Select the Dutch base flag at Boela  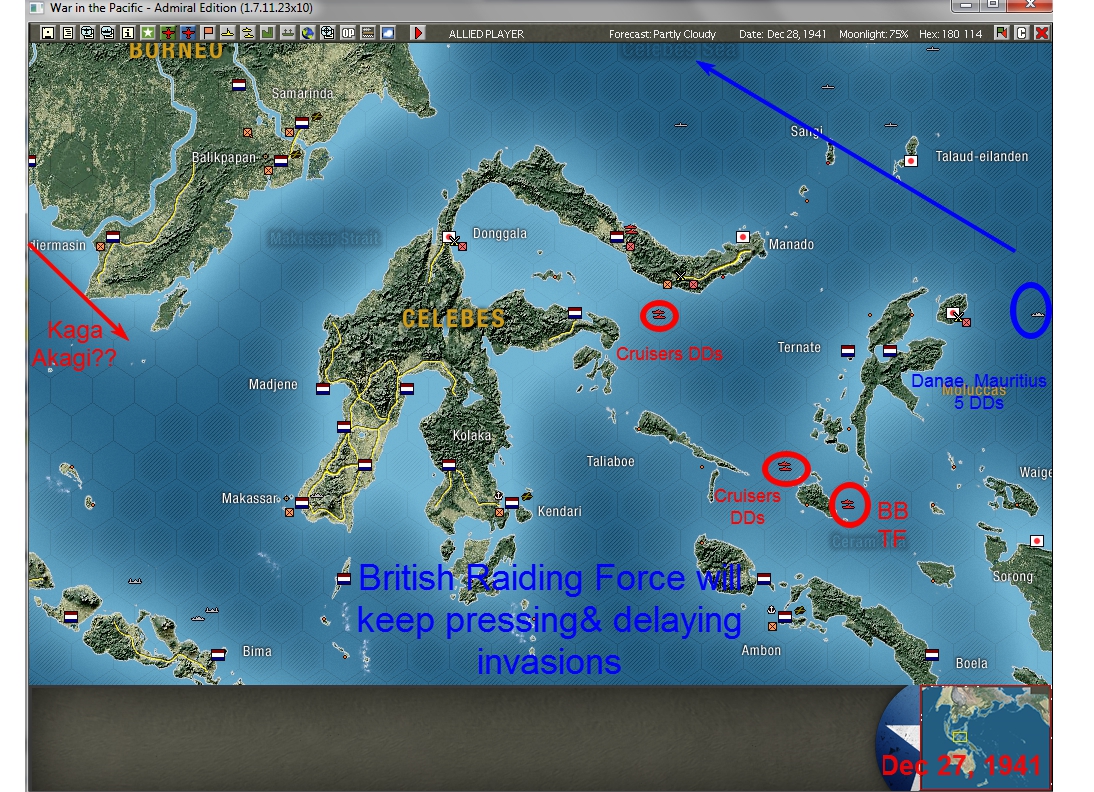click(x=932, y=655)
